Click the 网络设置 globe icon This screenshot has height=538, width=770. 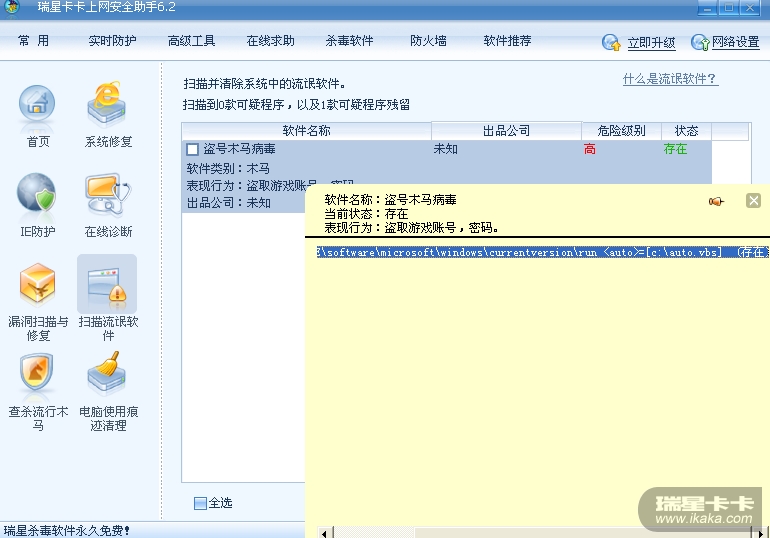click(700, 42)
